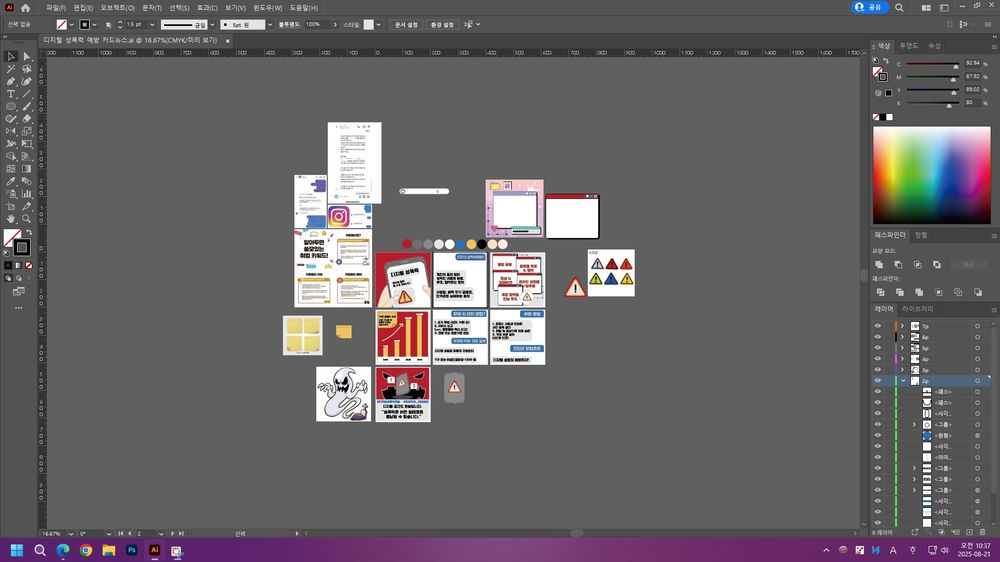Click the Home icon in top bar

click(26, 8)
